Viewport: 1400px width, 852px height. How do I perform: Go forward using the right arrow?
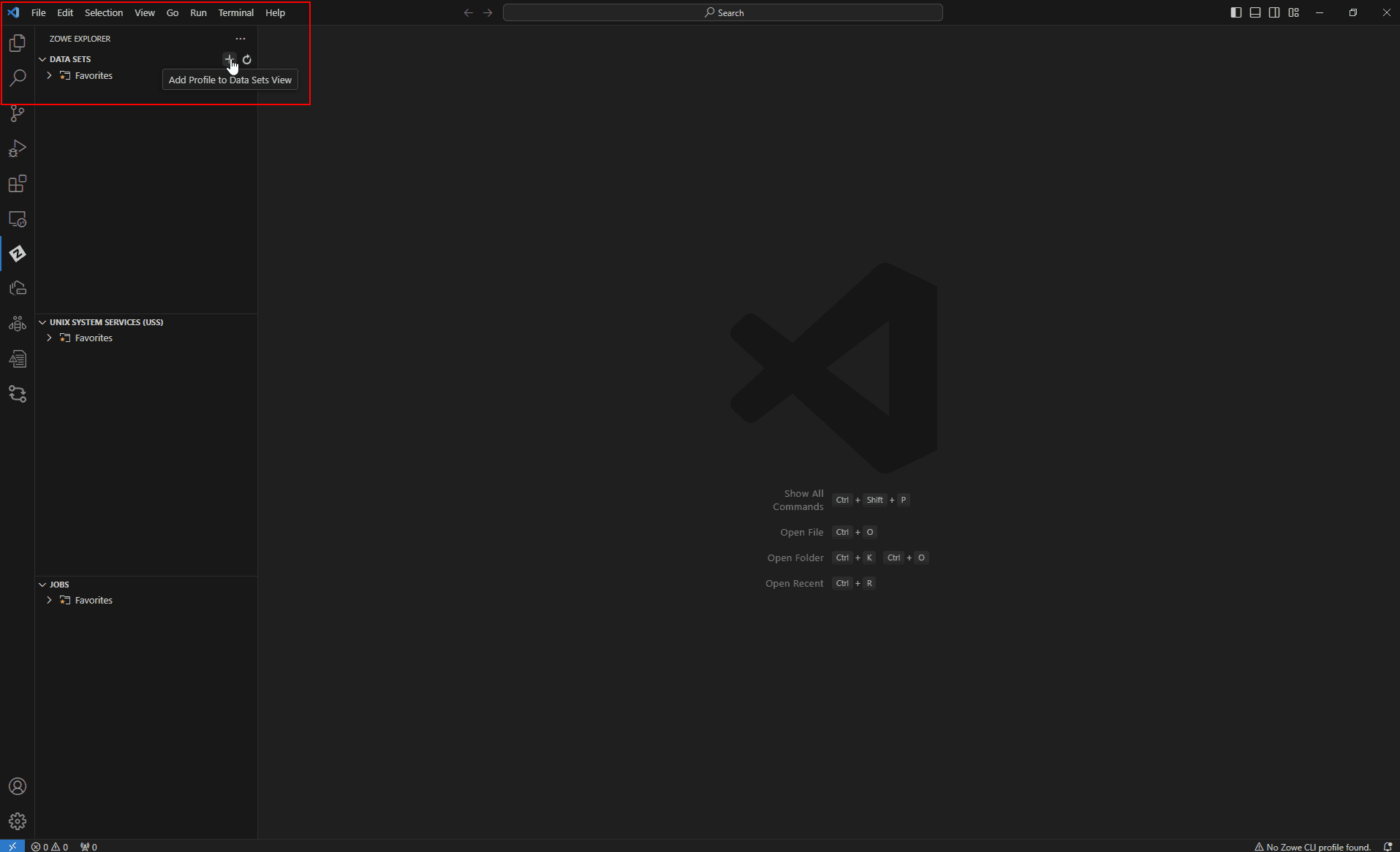point(488,12)
